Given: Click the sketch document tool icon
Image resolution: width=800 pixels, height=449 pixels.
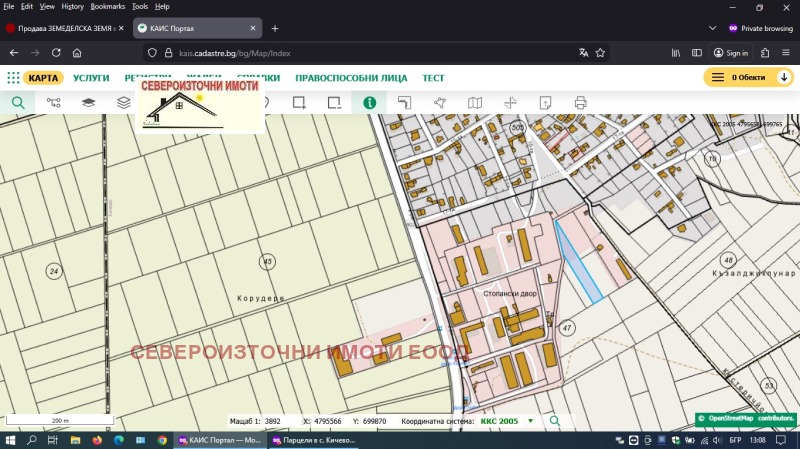Looking at the screenshot, I should (x=545, y=102).
